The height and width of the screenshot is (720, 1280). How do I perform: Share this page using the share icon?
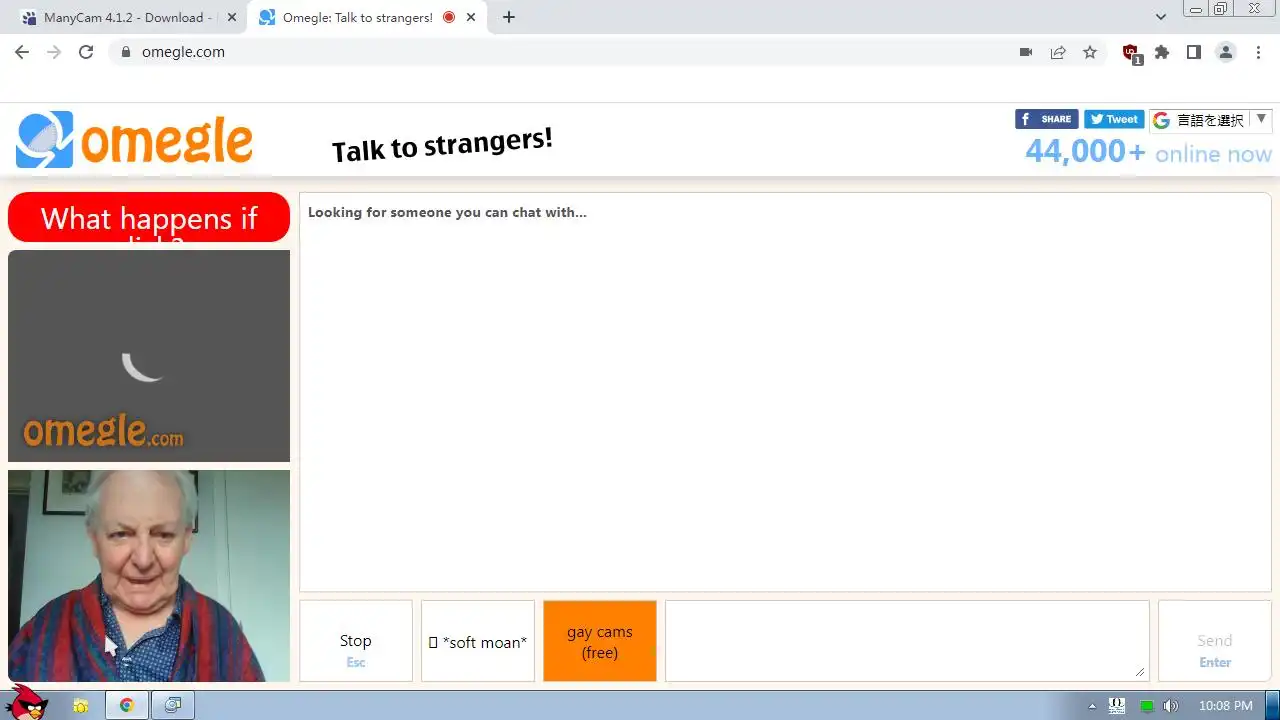pyautogui.click(x=1058, y=52)
